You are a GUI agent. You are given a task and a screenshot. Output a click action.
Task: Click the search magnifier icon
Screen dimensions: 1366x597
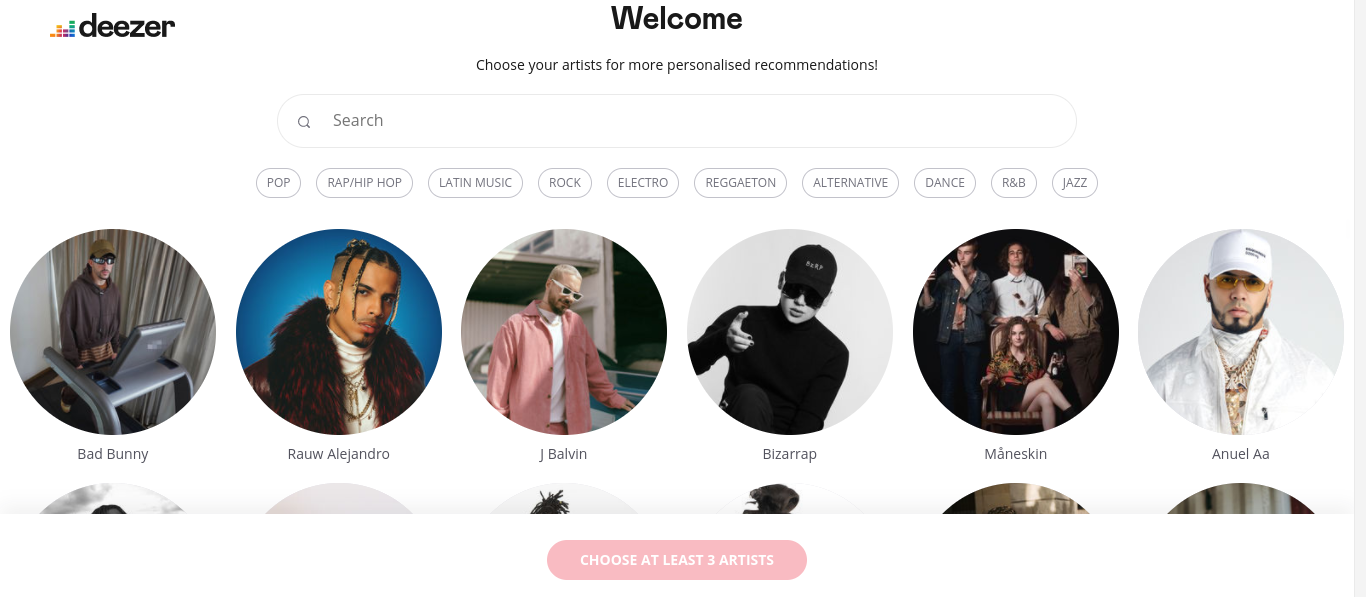[304, 122]
